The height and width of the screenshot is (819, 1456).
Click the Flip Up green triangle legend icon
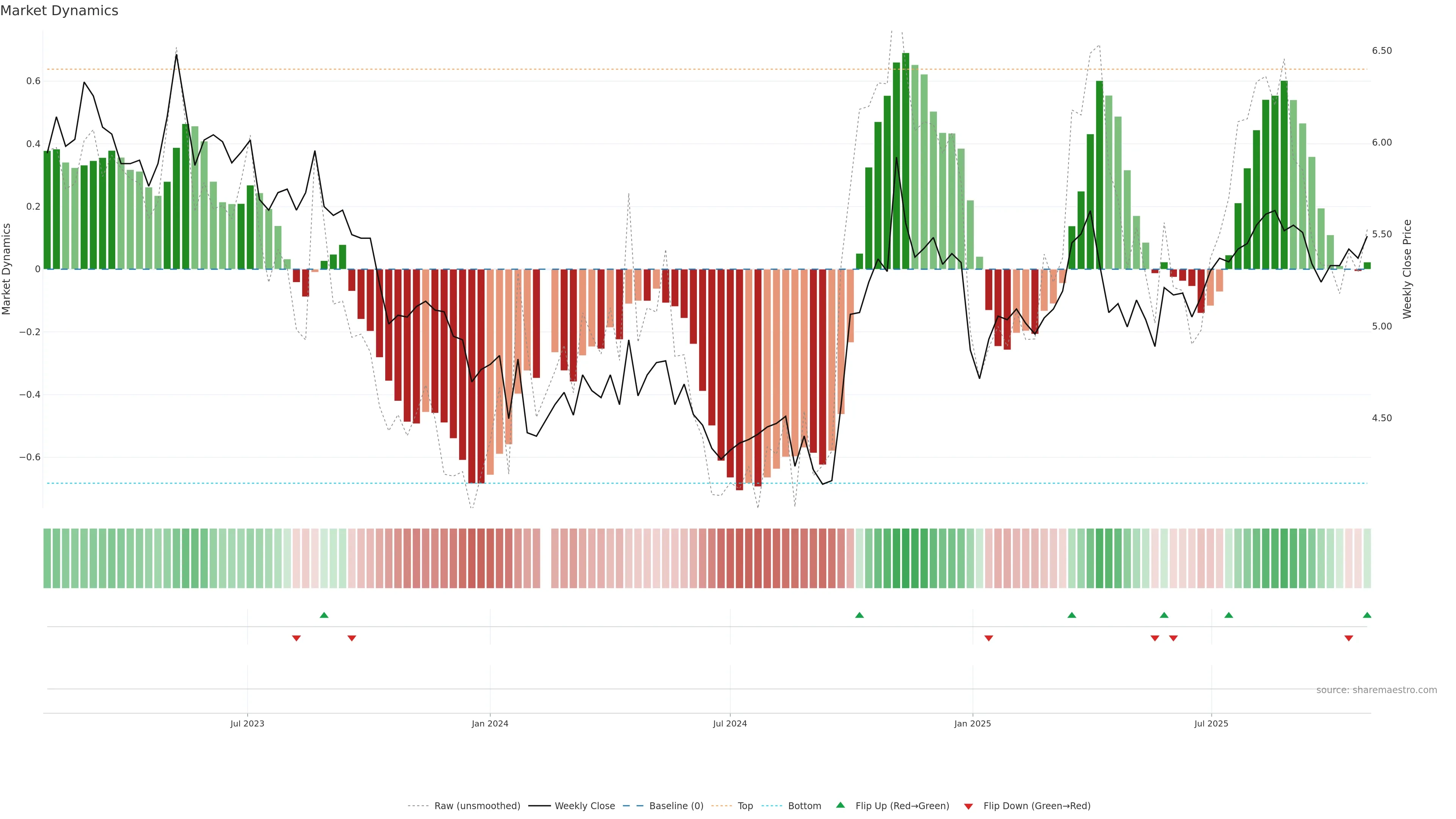(841, 805)
